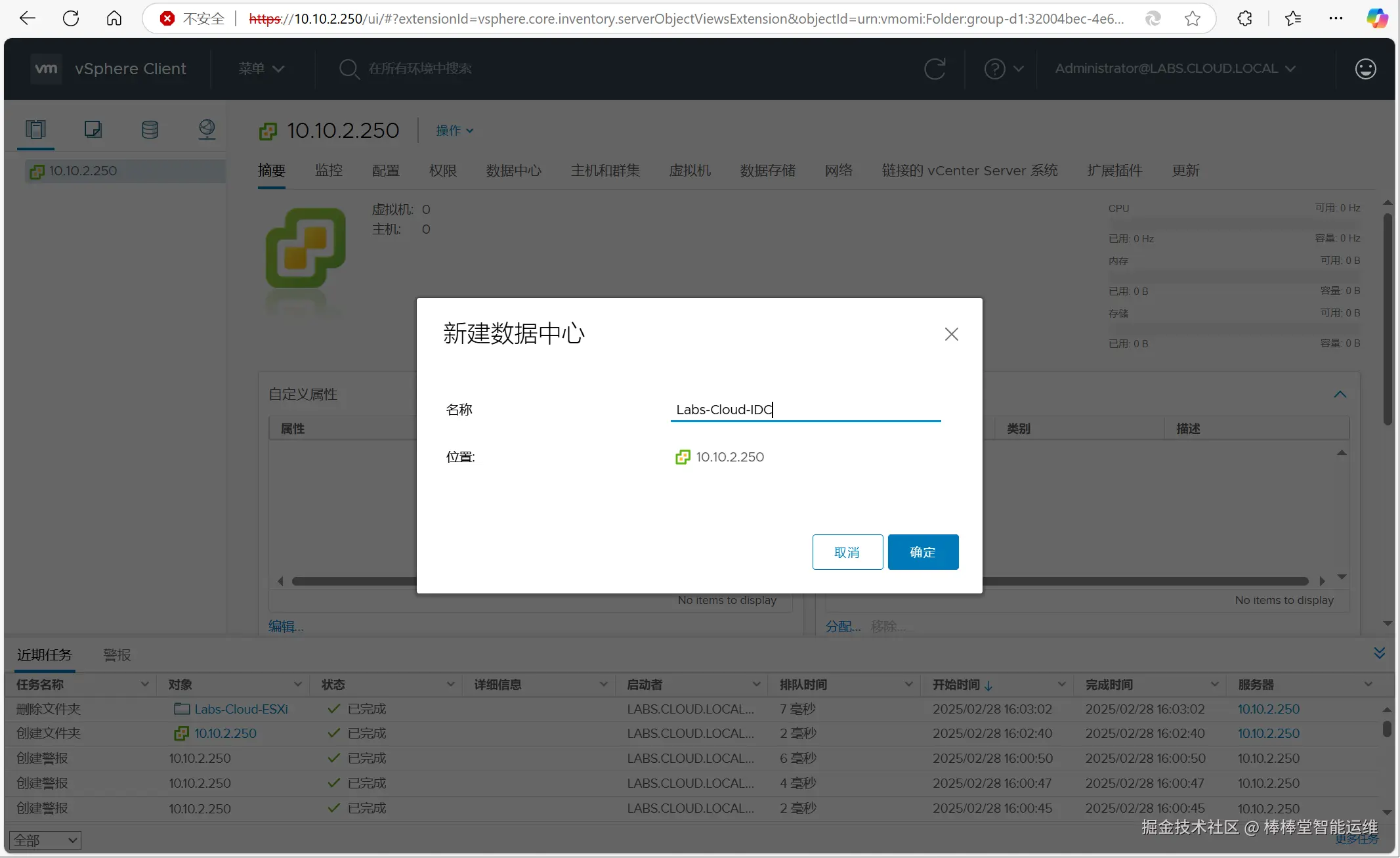The width and height of the screenshot is (1400, 858).
Task: Open the 全部 task filter dropdown
Action: [45, 840]
